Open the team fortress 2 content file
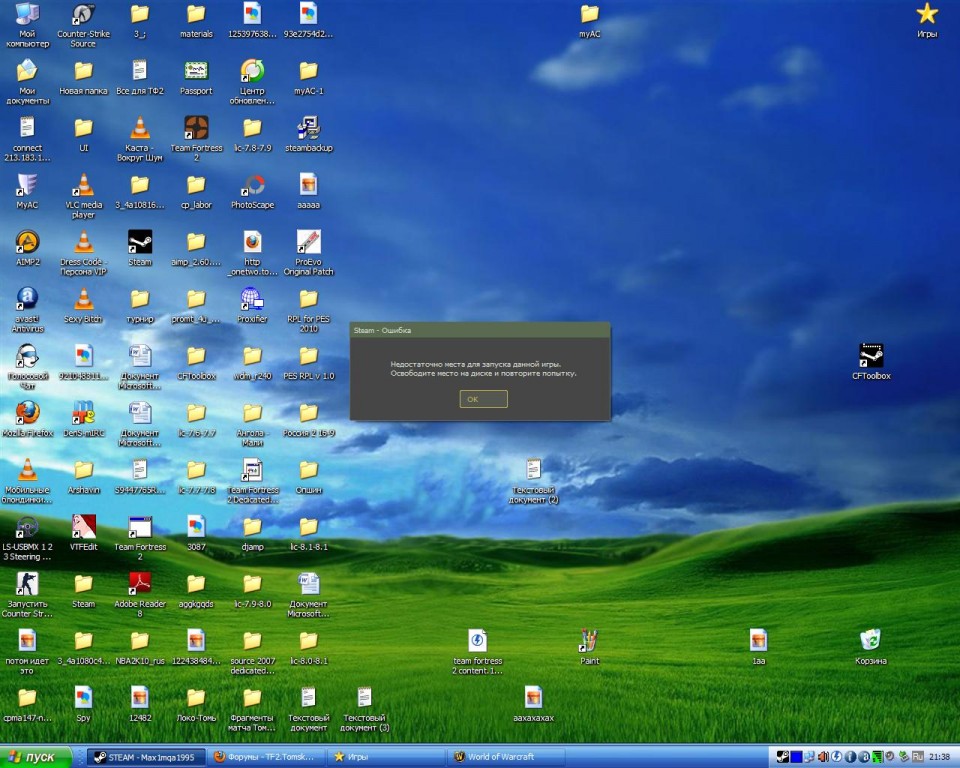960x768 pixels. 478,652
